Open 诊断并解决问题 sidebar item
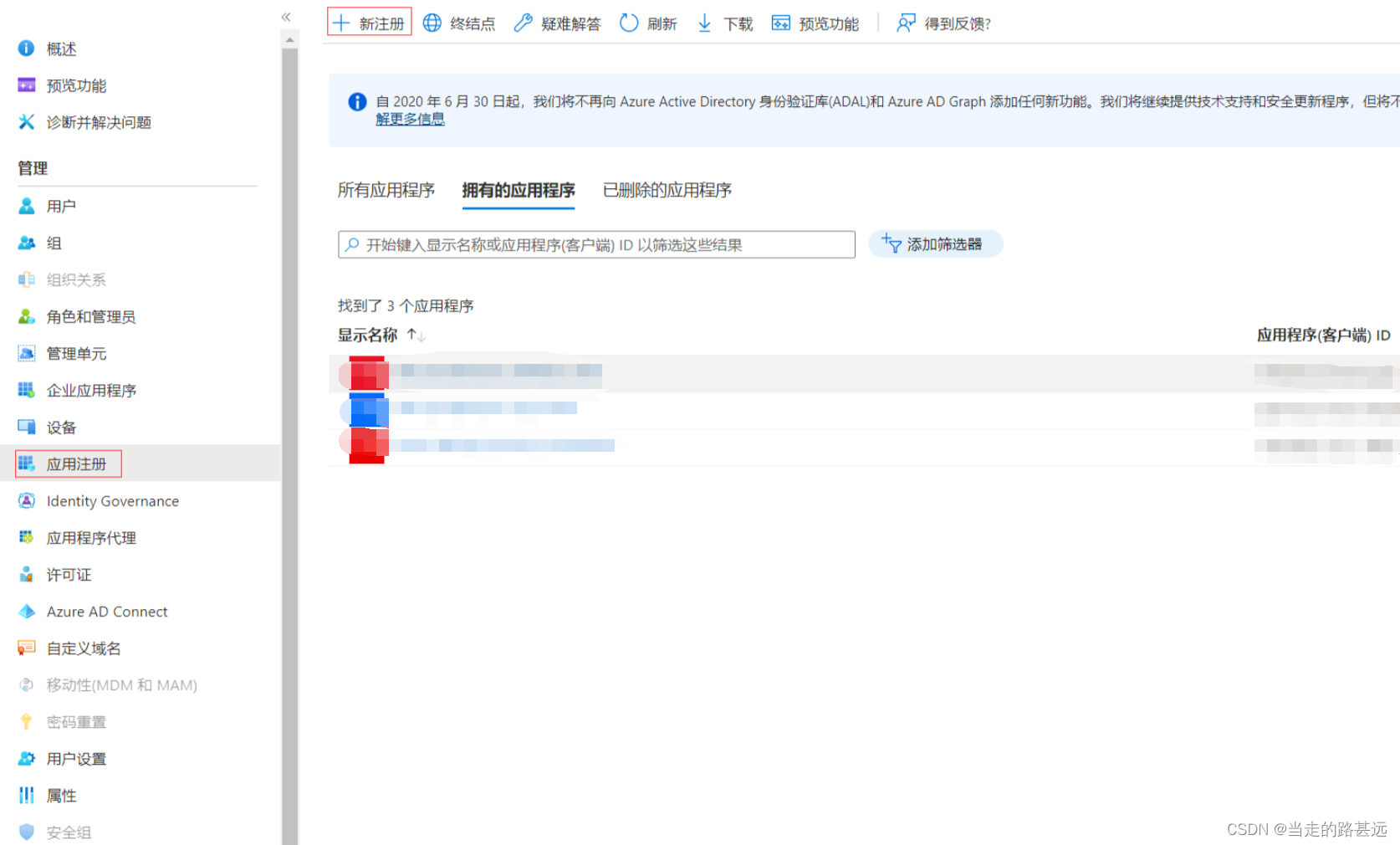Image resolution: width=1400 pixels, height=845 pixels. tap(84, 122)
